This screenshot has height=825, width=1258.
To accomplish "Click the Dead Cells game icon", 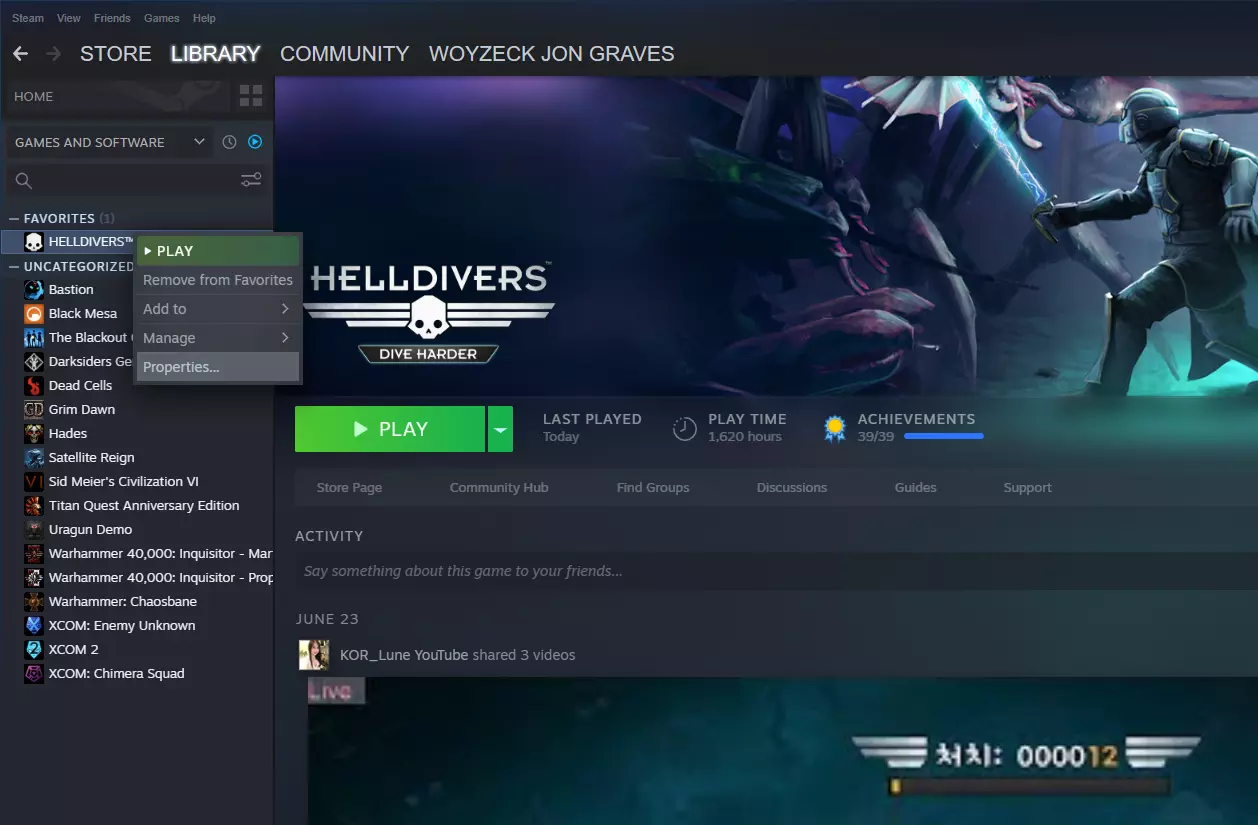I will [33, 386].
